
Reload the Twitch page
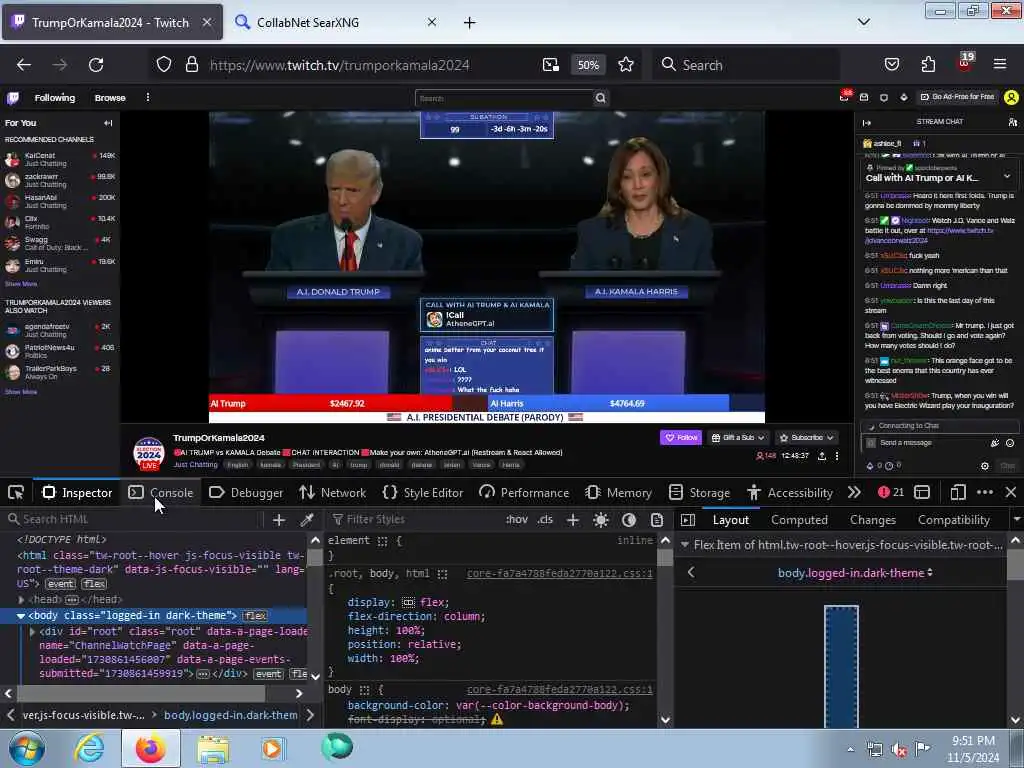(x=96, y=65)
